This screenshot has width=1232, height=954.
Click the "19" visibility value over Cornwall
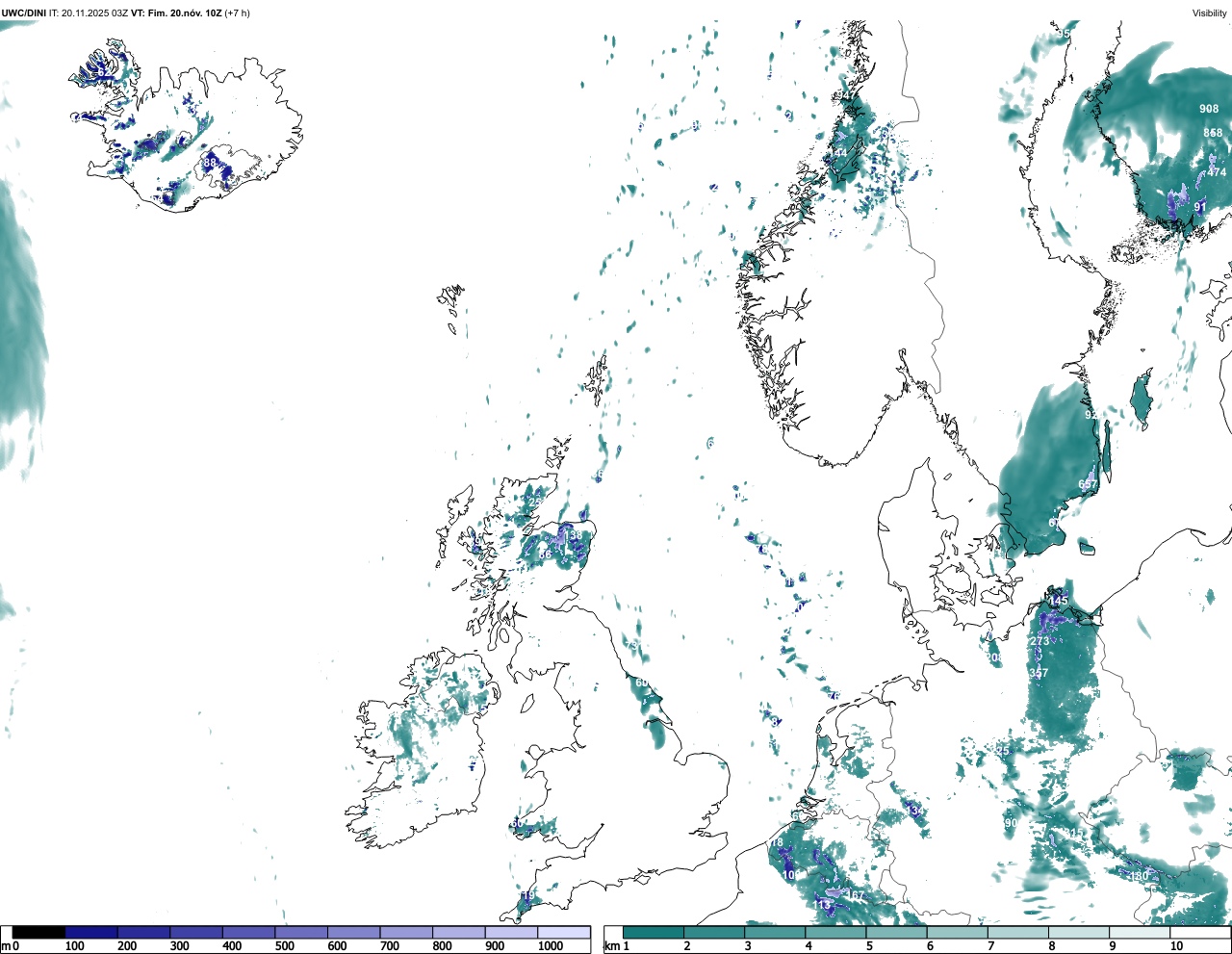[527, 896]
